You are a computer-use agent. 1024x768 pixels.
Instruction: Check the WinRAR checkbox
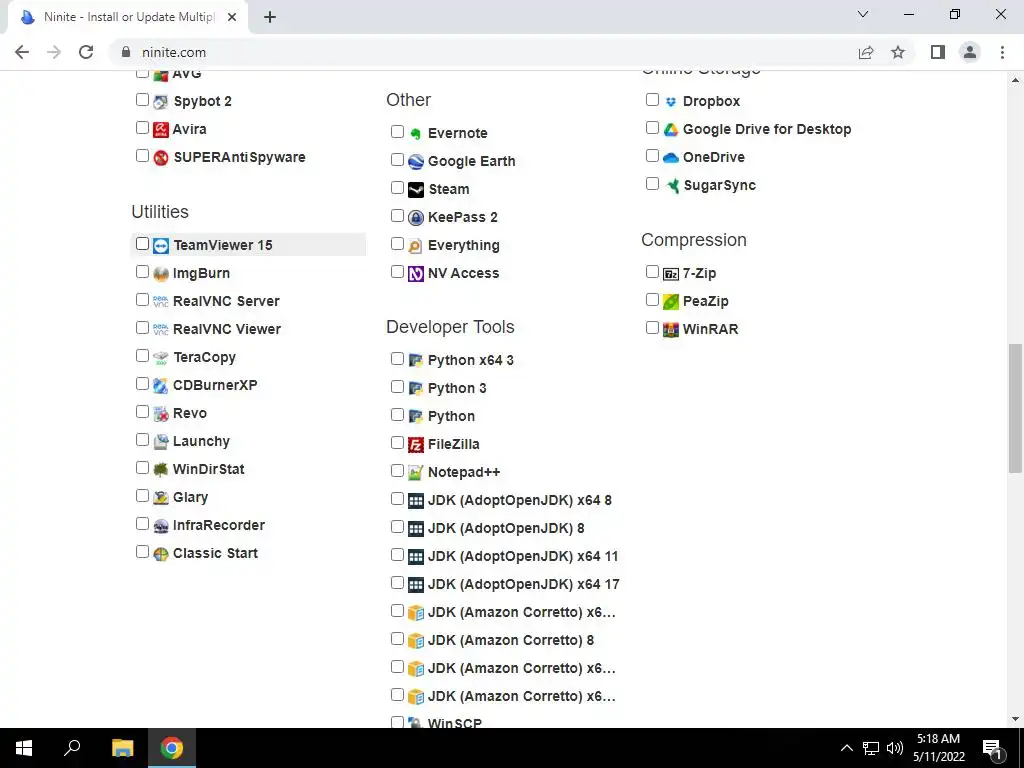tap(652, 328)
